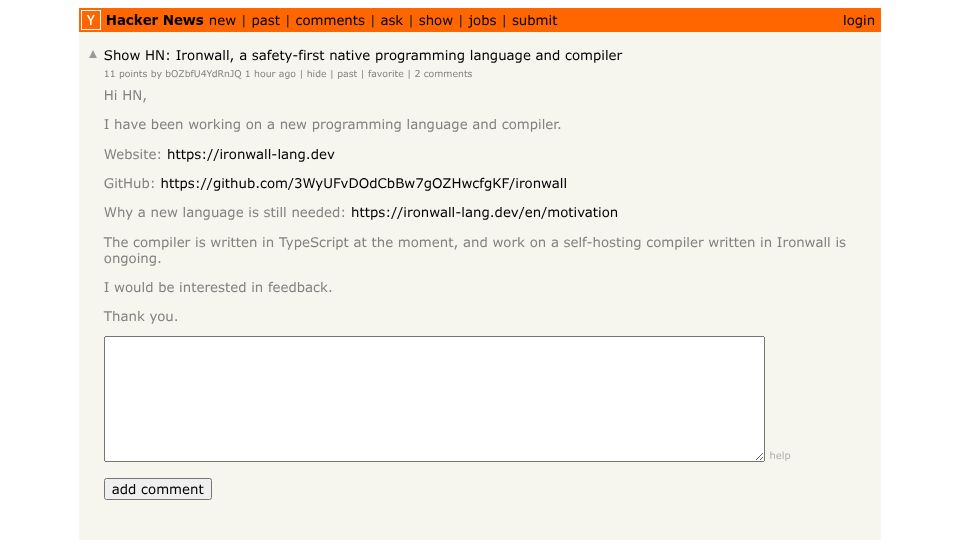This screenshot has width=960, height=540.
Task: Open the Ironwall GitHub repository link
Action: [364, 183]
